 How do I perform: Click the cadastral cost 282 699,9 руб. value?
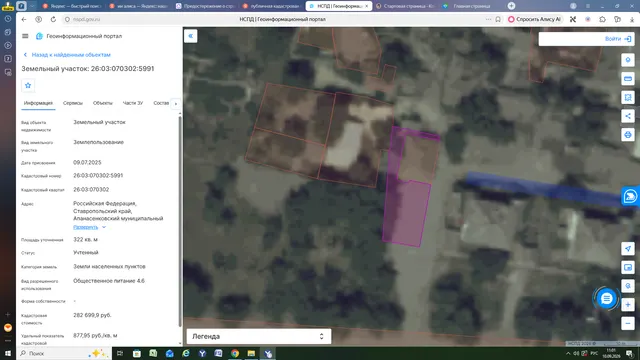coord(92,315)
